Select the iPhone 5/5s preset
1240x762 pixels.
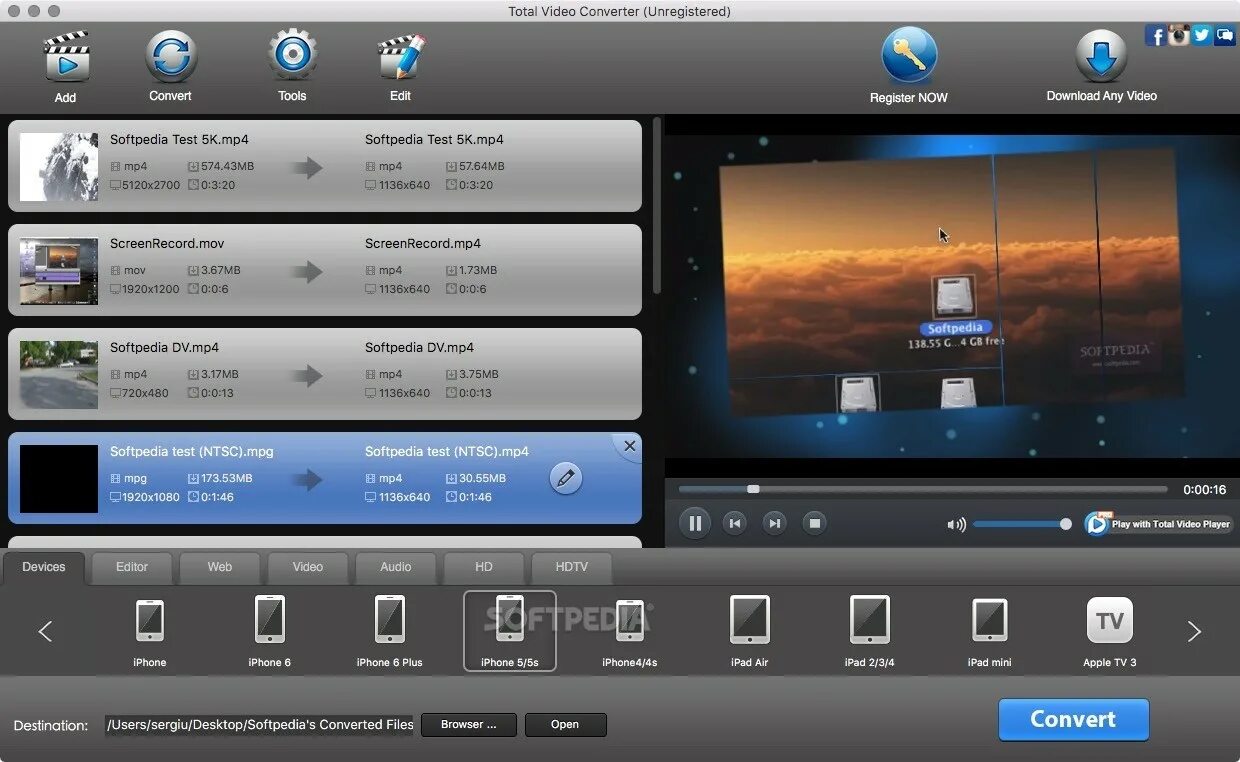(x=510, y=631)
